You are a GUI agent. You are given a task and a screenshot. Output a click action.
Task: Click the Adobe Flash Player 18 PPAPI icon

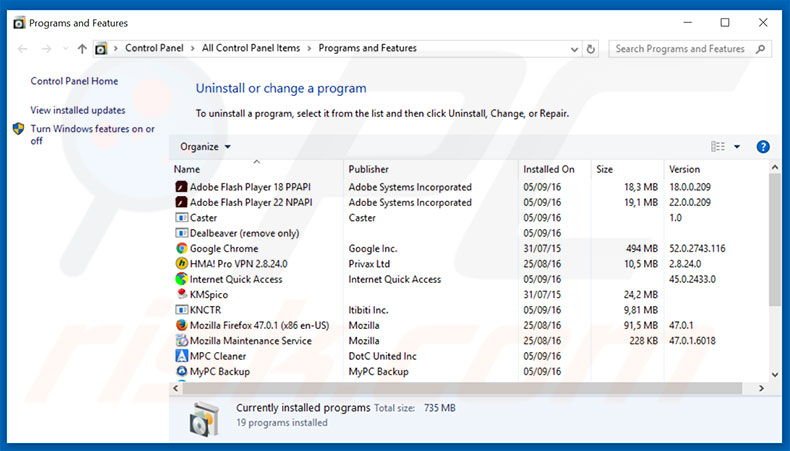(x=181, y=187)
